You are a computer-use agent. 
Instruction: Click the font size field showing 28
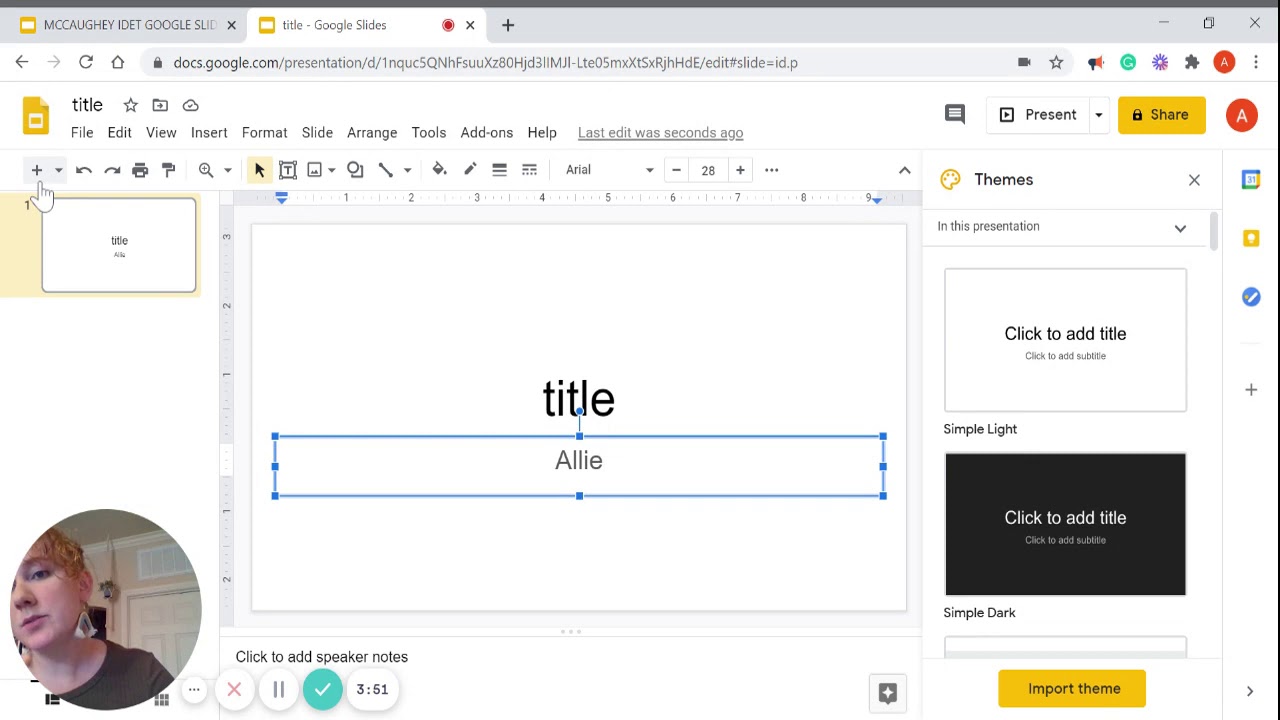coord(708,170)
